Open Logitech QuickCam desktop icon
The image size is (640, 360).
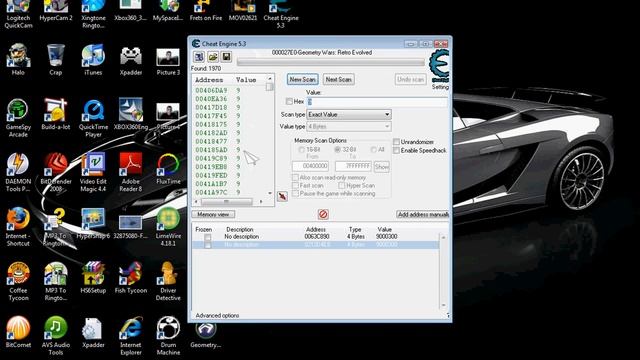pyautogui.click(x=18, y=15)
